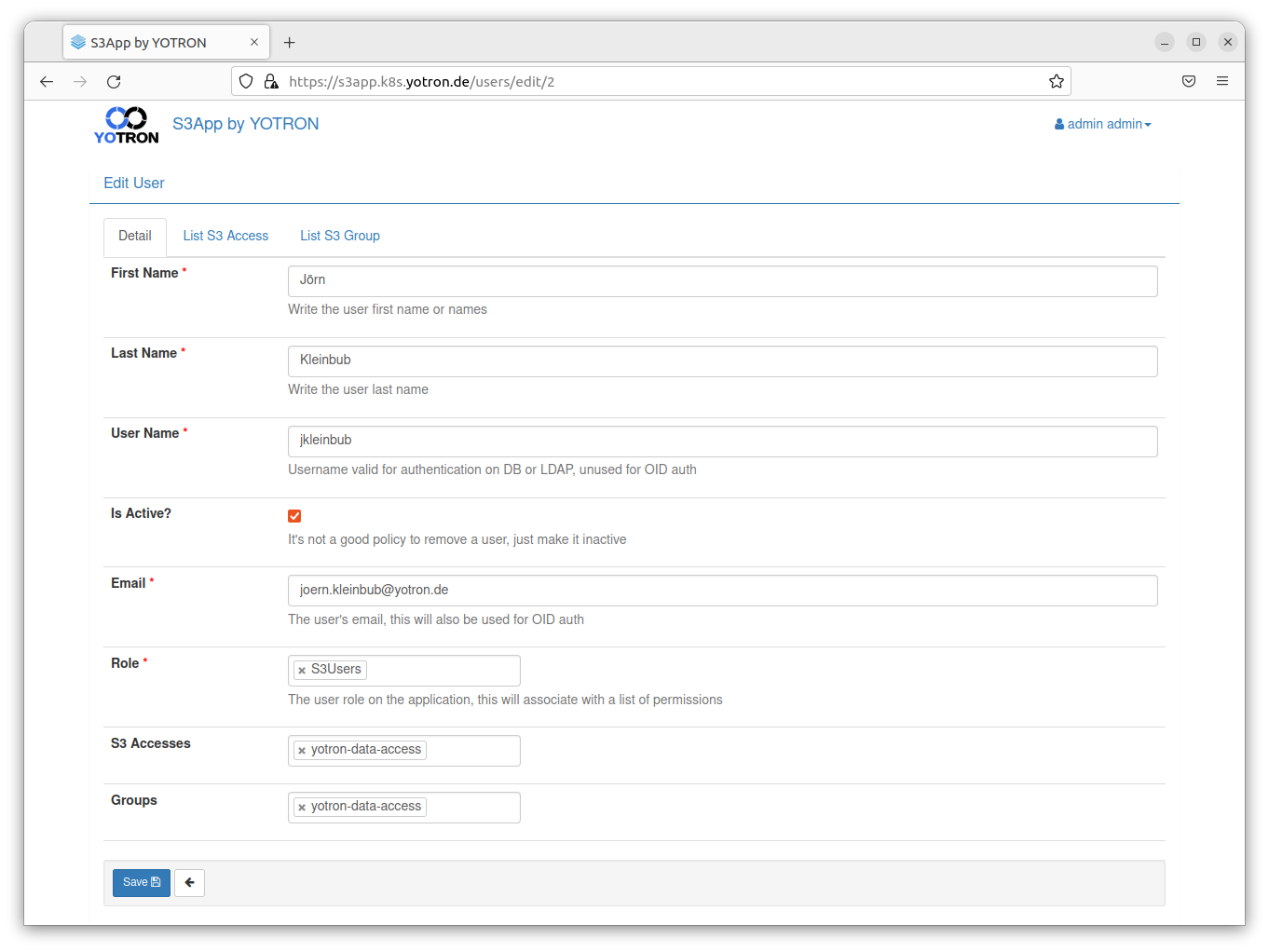Screen dimensions: 1269x952
Task: Open the S3App by YOTRON title link
Action: click(x=246, y=124)
